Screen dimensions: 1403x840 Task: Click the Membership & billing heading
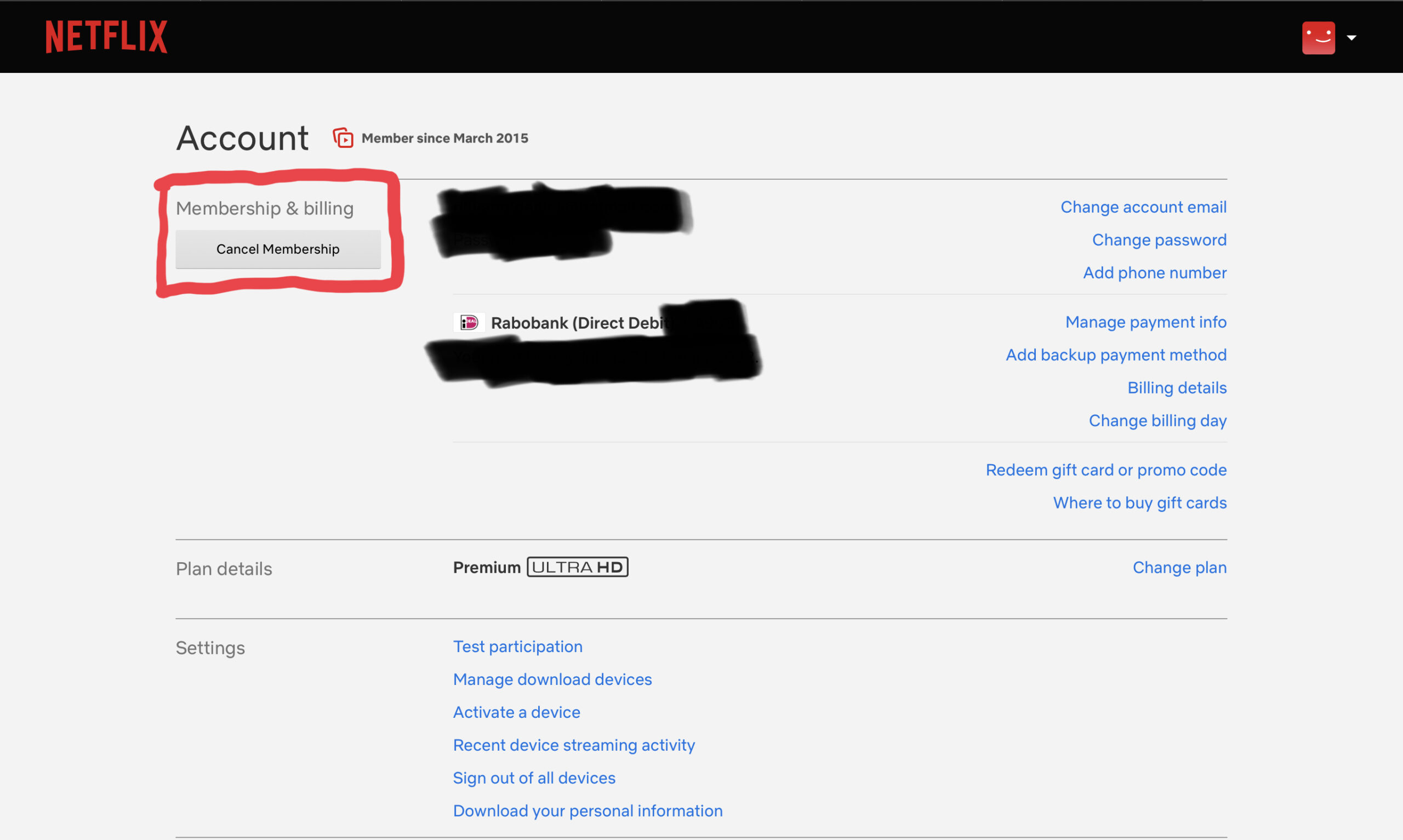coord(264,208)
